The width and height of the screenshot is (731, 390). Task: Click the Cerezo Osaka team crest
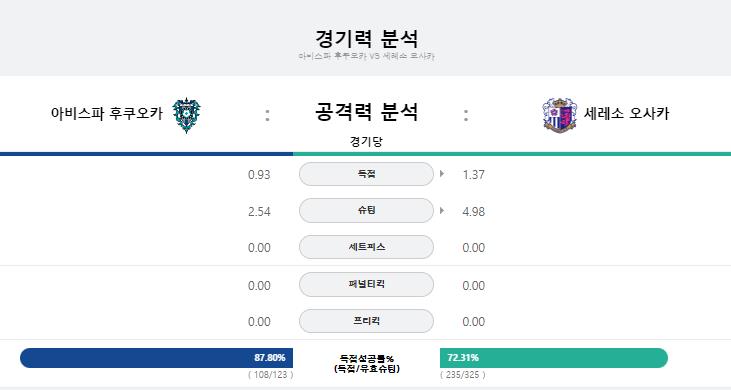(559, 115)
